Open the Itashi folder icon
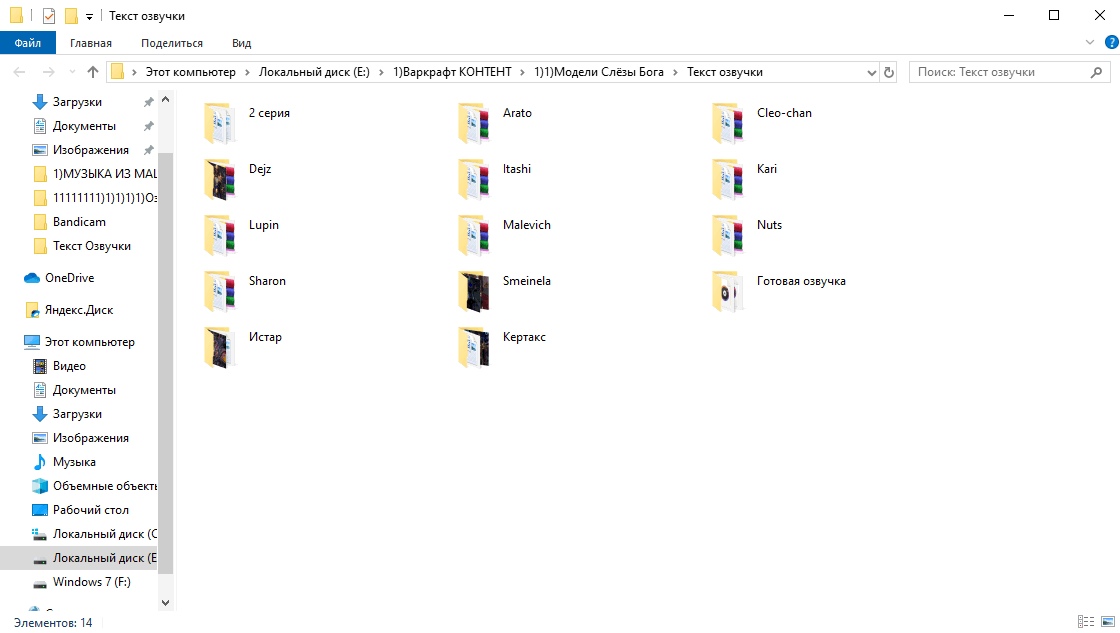The height and width of the screenshot is (633, 1120). coord(474,179)
